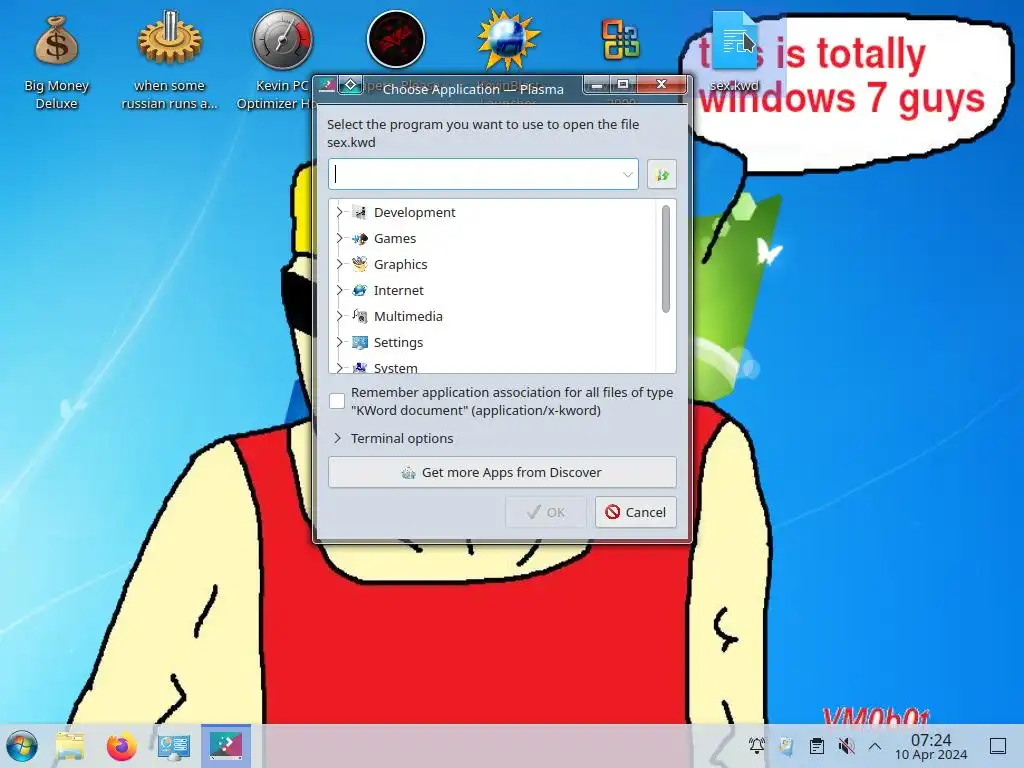Screen dimensions: 1024x768
Task: Expand the Internet category
Action: click(x=339, y=290)
